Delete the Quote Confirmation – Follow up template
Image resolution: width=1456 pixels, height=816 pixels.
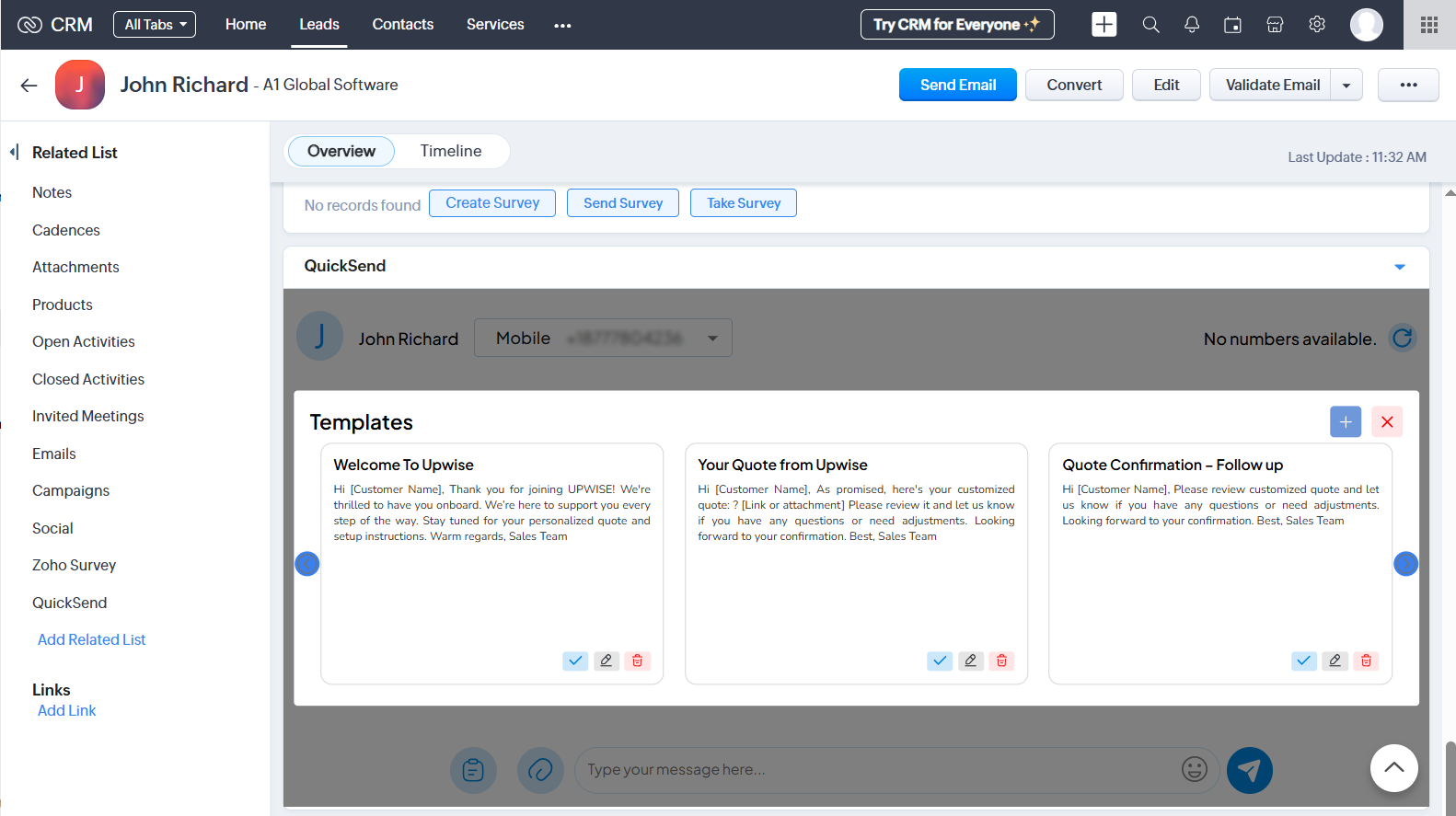pyautogui.click(x=1367, y=661)
